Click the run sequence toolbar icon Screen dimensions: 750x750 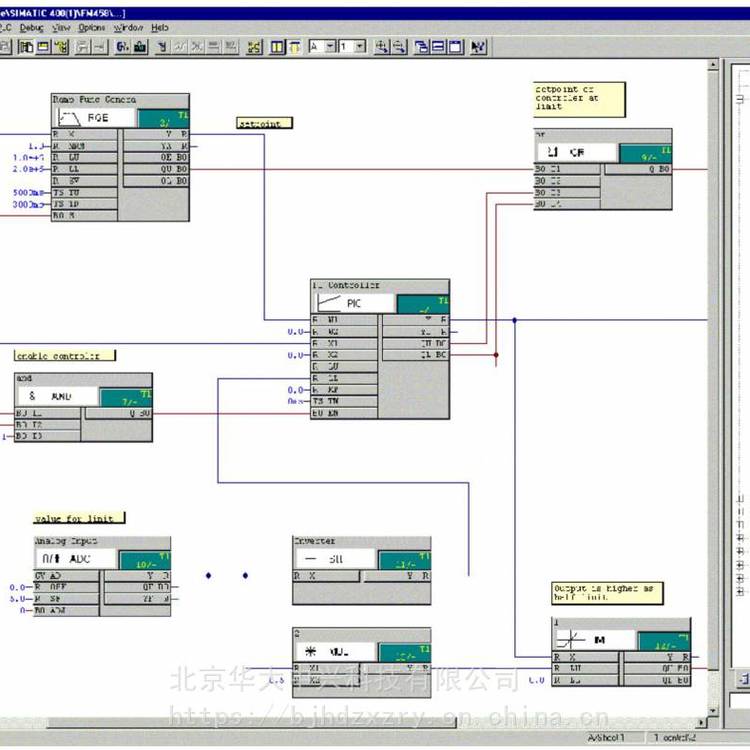click(x=61, y=46)
